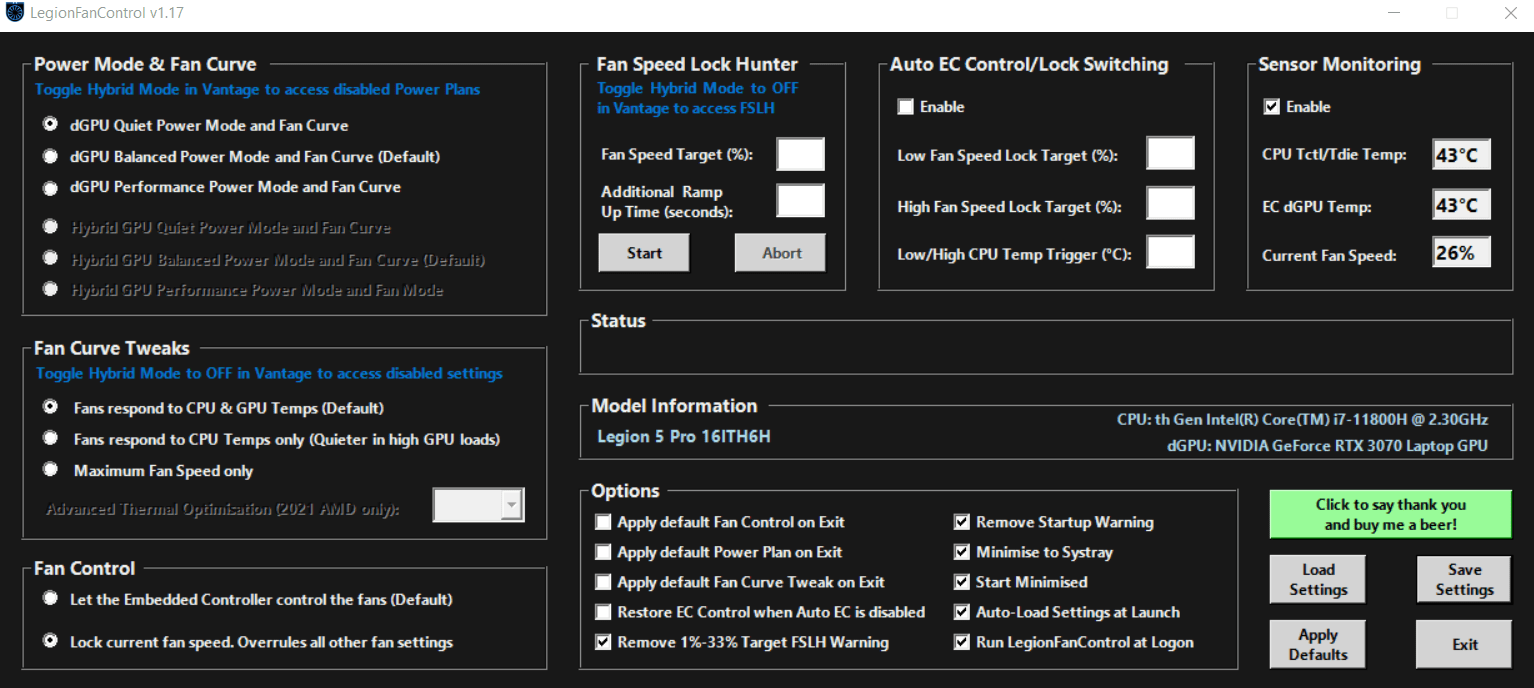Select dGPU Quiet Power Mode radio button
The width and height of the screenshot is (1534, 688).
[50, 125]
